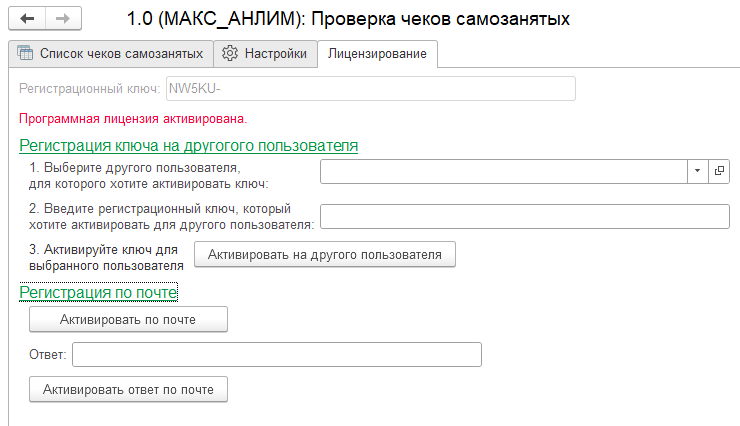Click the forward navigation arrow
This screenshot has width=740, height=426.
61,19
